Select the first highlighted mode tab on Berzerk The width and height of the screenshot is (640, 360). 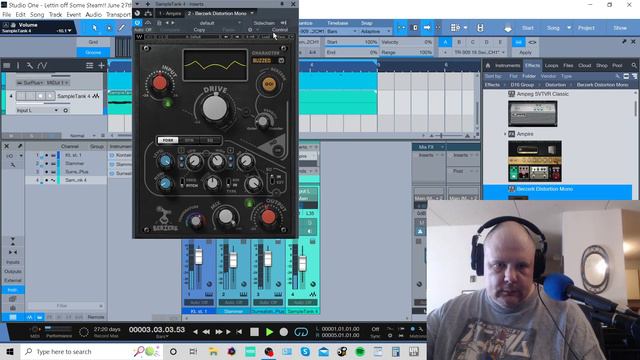[x=168, y=140]
